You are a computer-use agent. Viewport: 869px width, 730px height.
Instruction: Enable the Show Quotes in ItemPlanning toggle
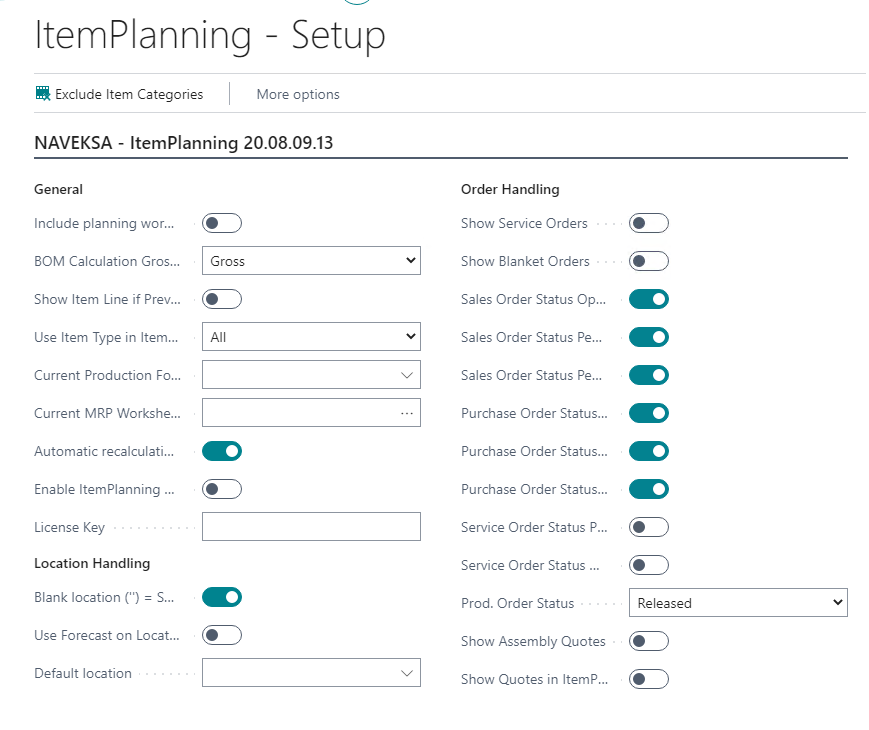(648, 679)
